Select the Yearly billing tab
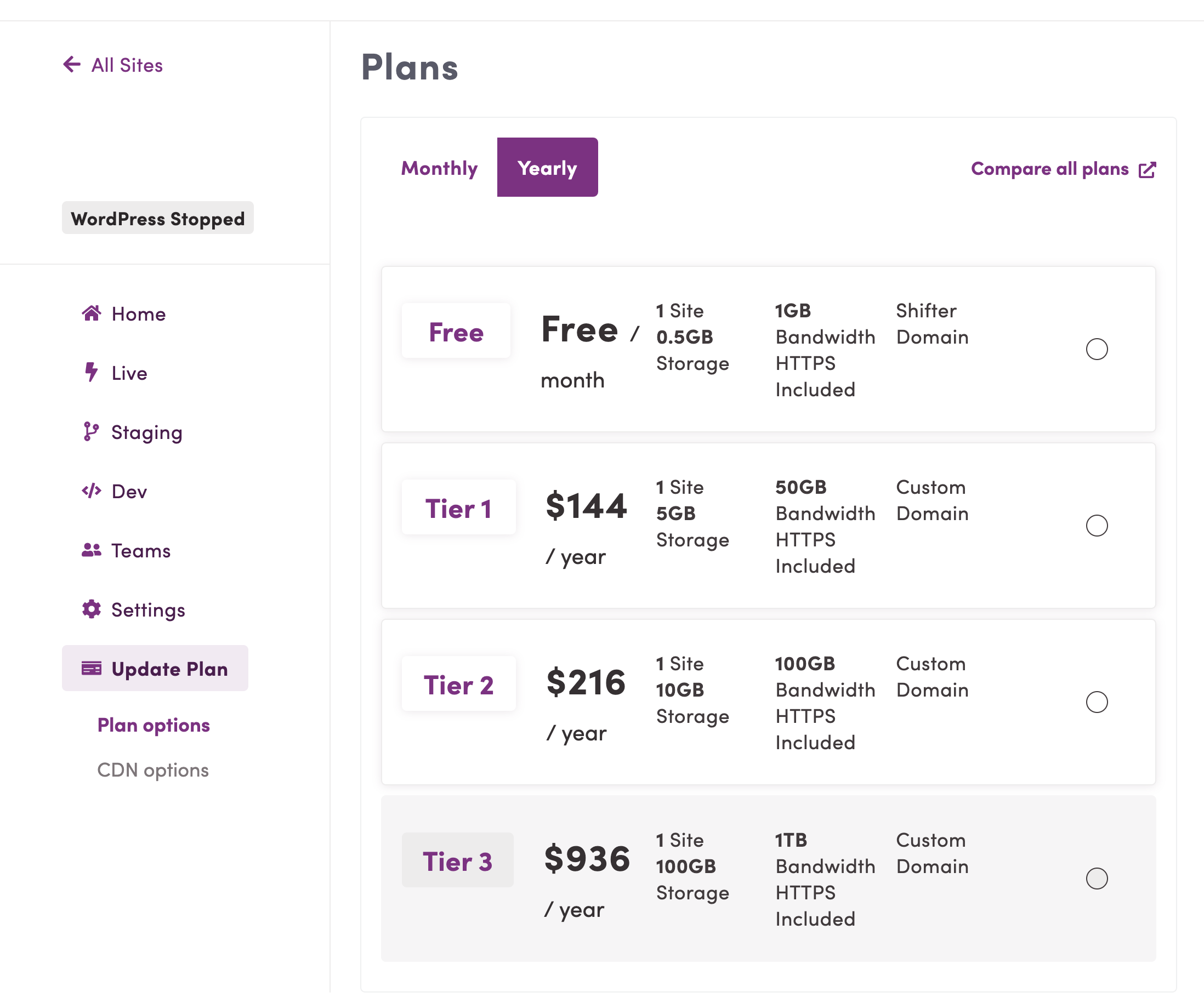The height and width of the screenshot is (998, 1204). (548, 167)
